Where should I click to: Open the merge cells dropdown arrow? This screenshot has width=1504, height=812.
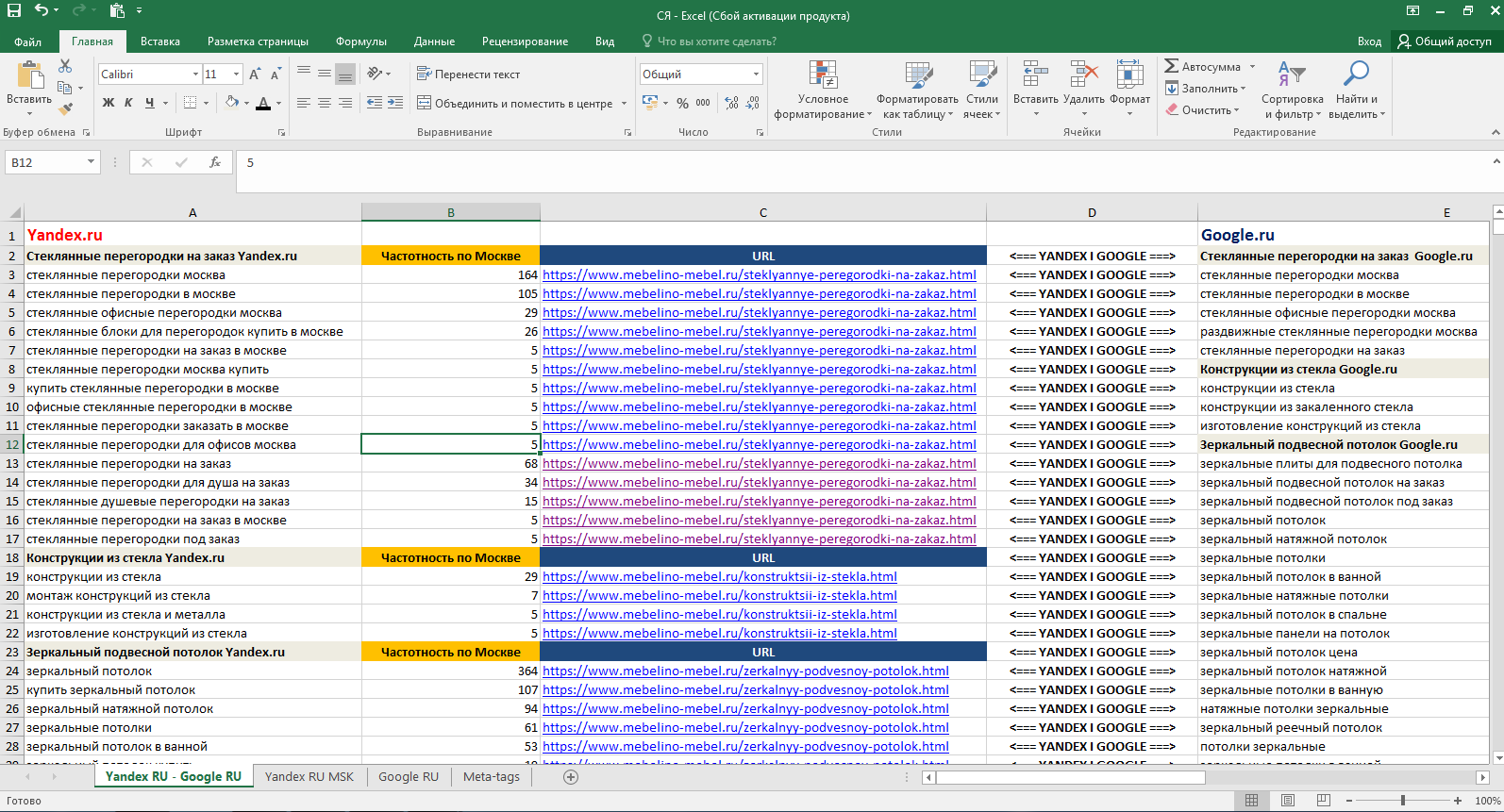tap(625, 103)
